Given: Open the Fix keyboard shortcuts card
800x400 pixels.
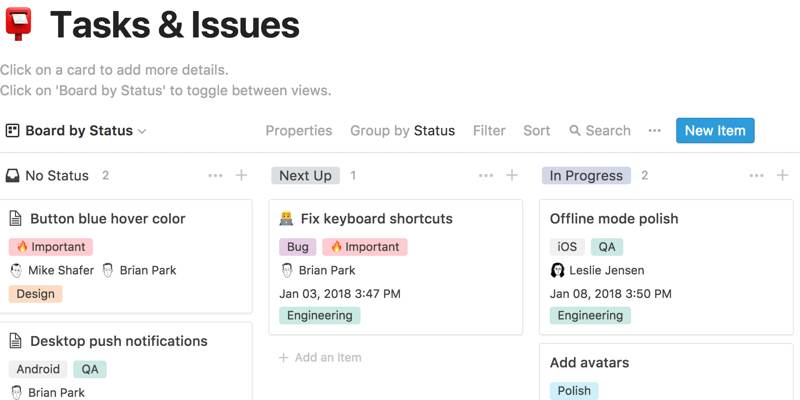Looking at the screenshot, I should coord(395,267).
